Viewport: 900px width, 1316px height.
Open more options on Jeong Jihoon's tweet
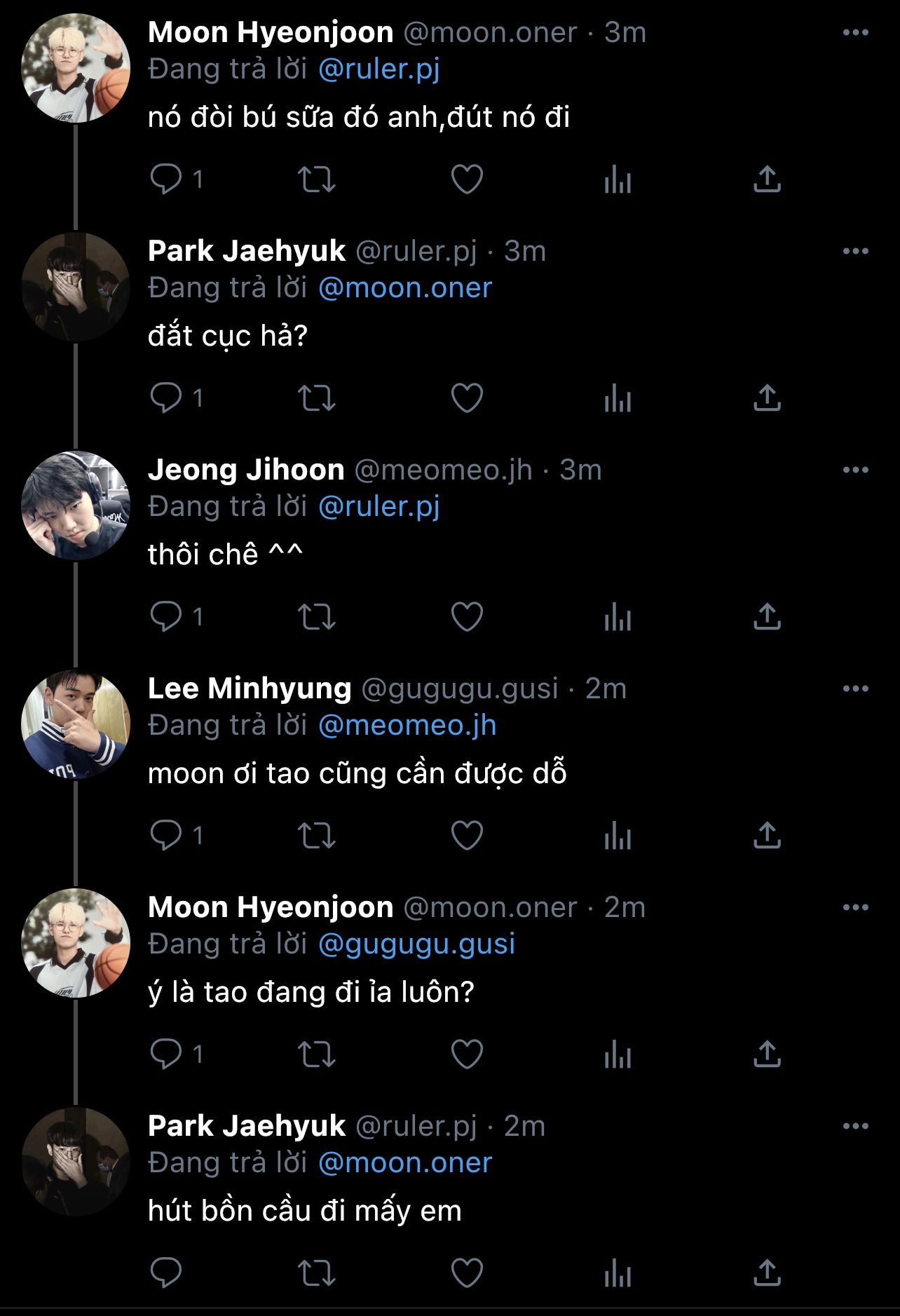click(x=855, y=470)
